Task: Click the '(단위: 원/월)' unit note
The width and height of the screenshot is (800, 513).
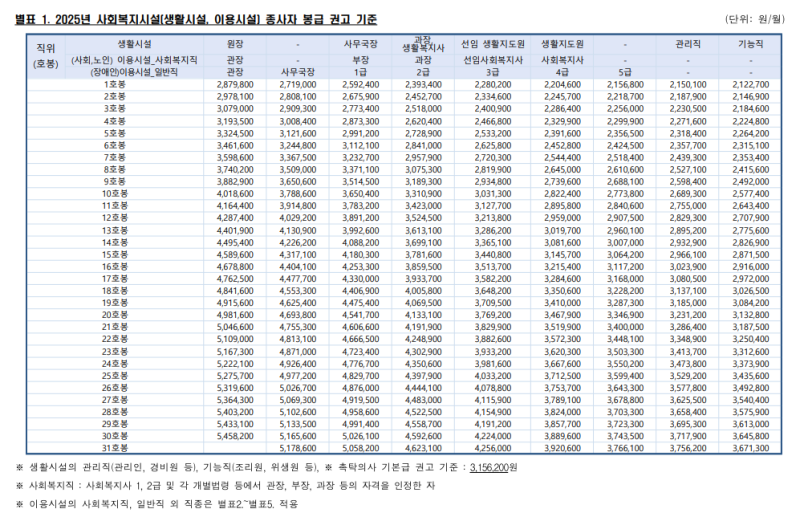Action: pyautogui.click(x=754, y=19)
